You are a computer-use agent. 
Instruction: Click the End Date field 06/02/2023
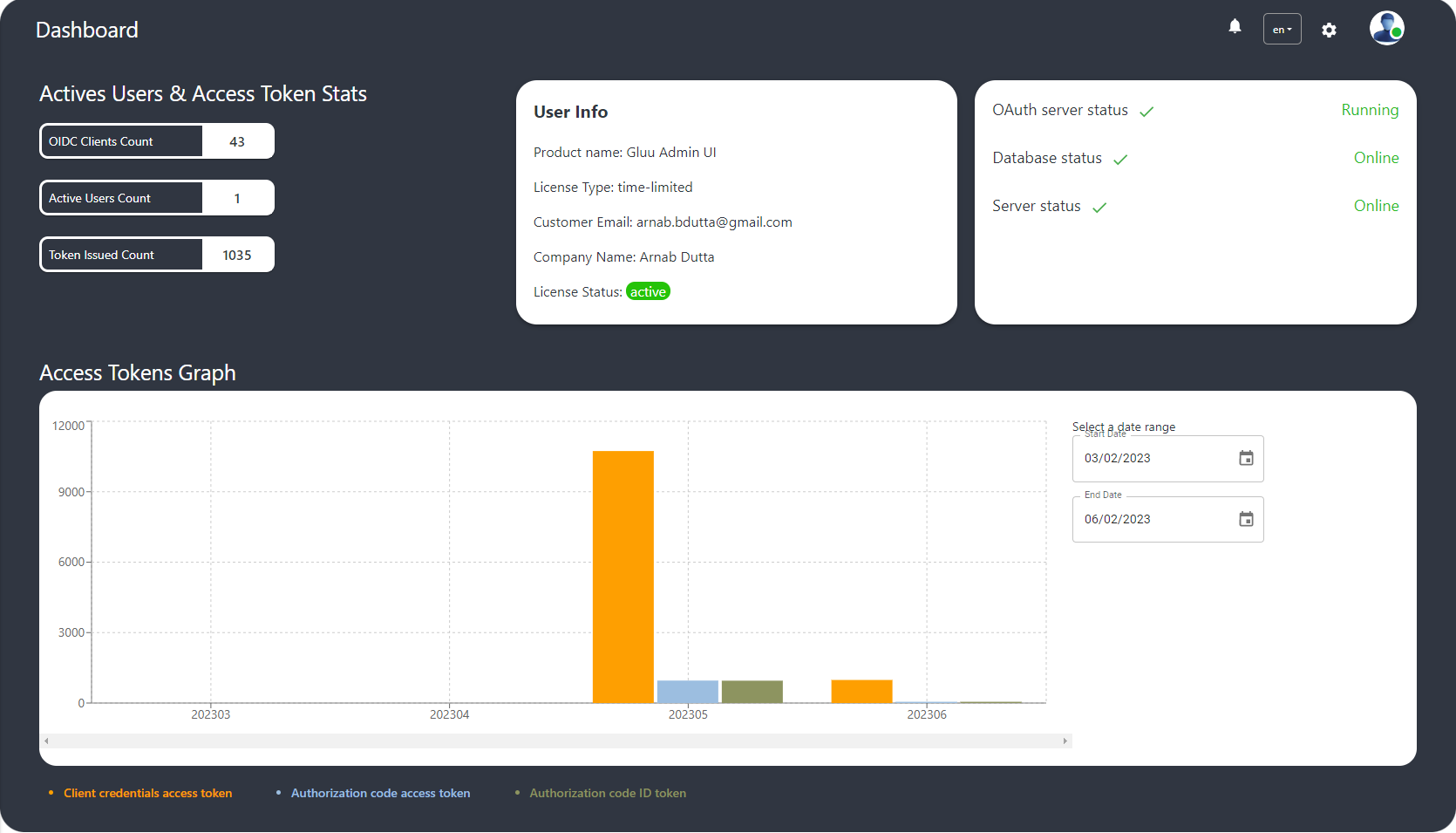[1167, 520]
